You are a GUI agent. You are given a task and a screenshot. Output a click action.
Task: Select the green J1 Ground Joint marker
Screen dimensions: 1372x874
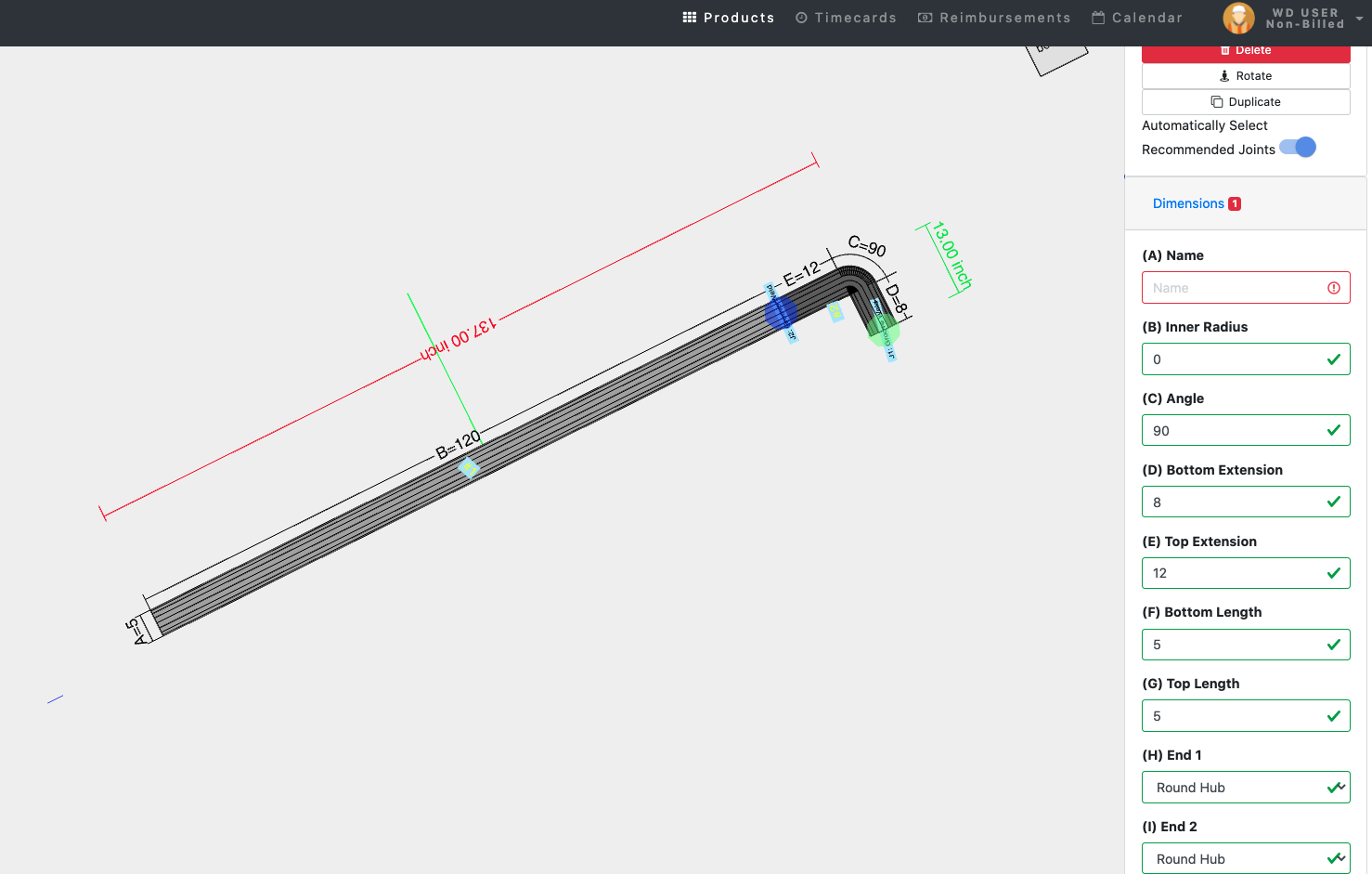884,331
